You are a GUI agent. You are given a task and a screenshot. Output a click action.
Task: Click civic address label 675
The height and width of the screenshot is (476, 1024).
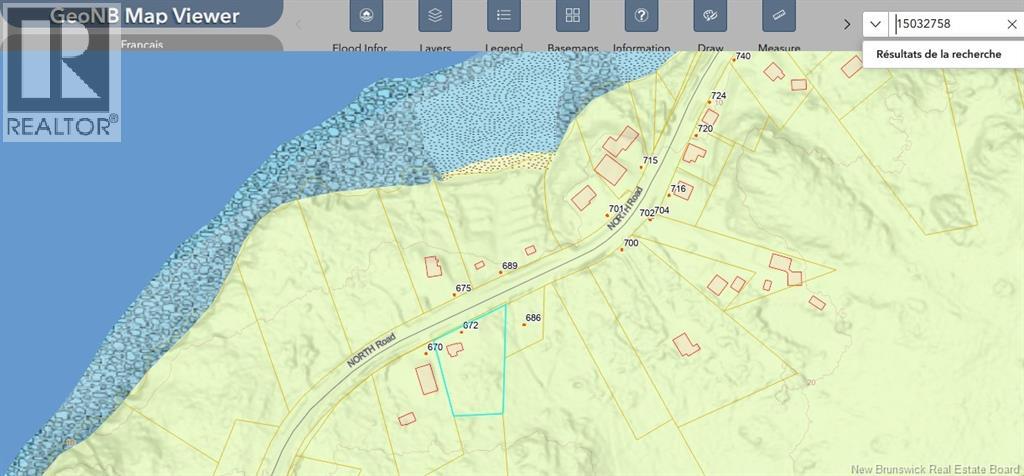click(464, 288)
